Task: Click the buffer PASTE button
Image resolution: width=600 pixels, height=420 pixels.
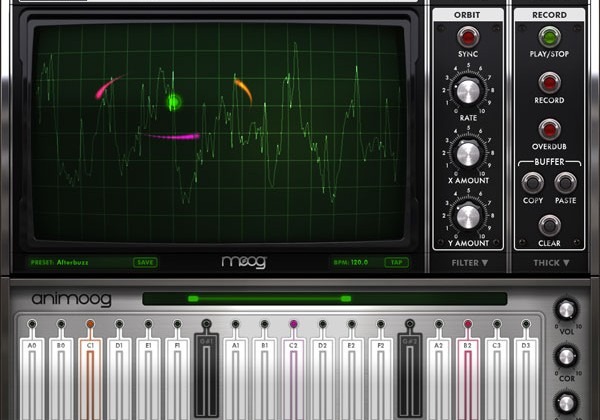Action: (x=566, y=183)
